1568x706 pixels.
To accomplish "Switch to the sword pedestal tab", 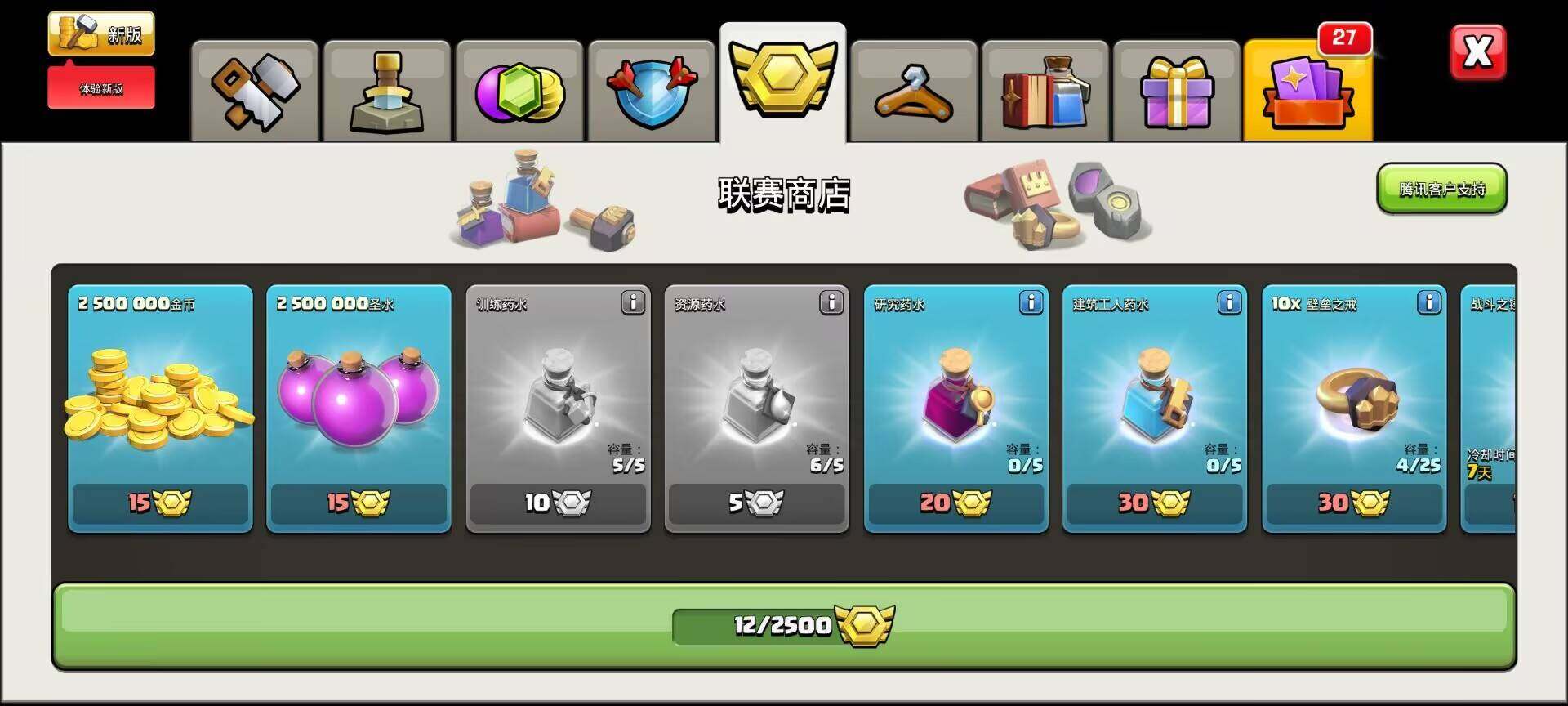I will (387, 91).
